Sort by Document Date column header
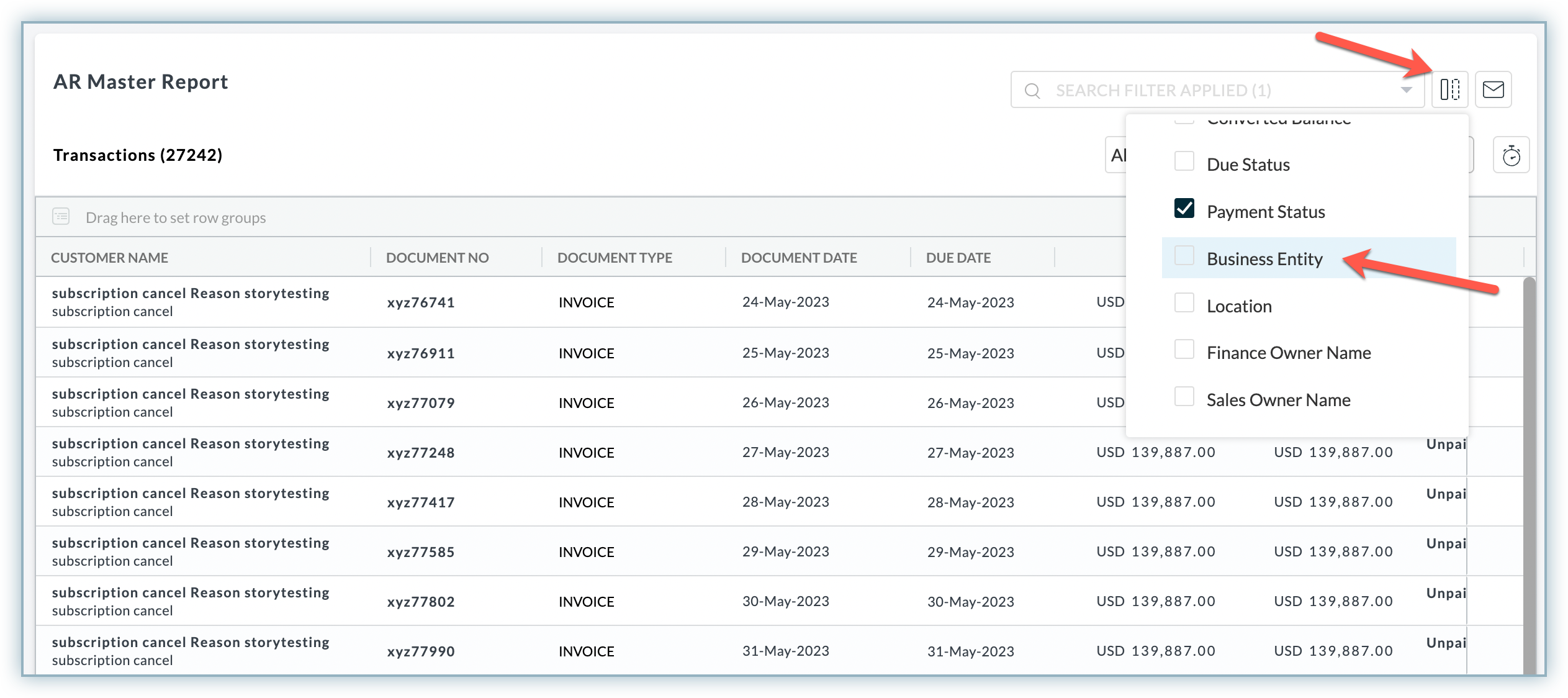 pyautogui.click(x=799, y=258)
